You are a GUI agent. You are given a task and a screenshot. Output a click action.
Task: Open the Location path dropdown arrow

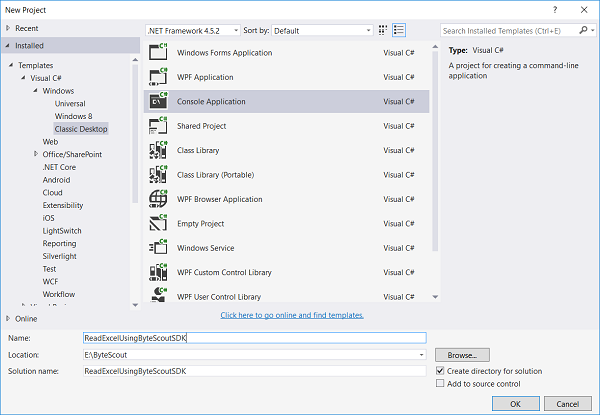click(x=421, y=355)
